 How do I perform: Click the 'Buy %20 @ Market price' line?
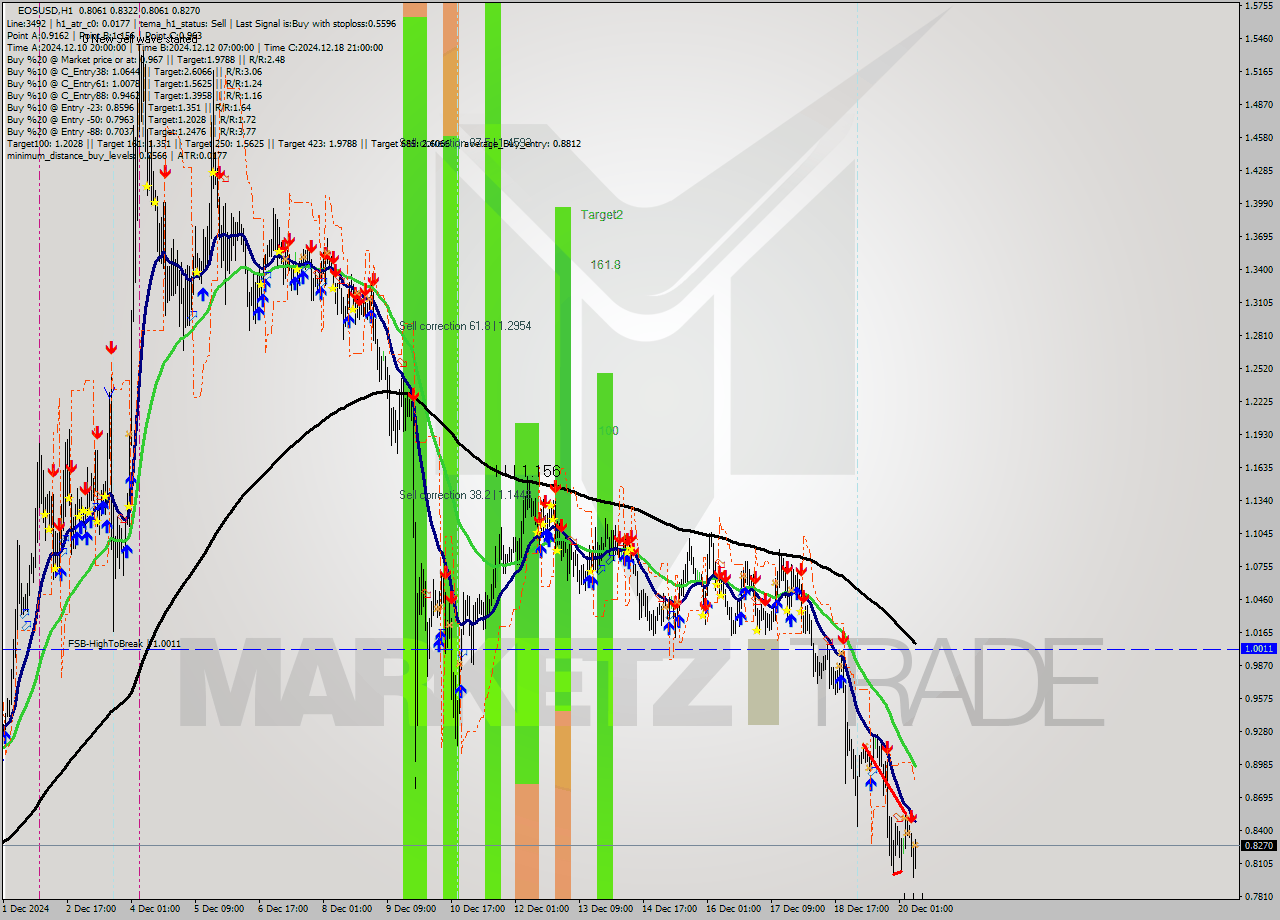pyautogui.click(x=146, y=59)
